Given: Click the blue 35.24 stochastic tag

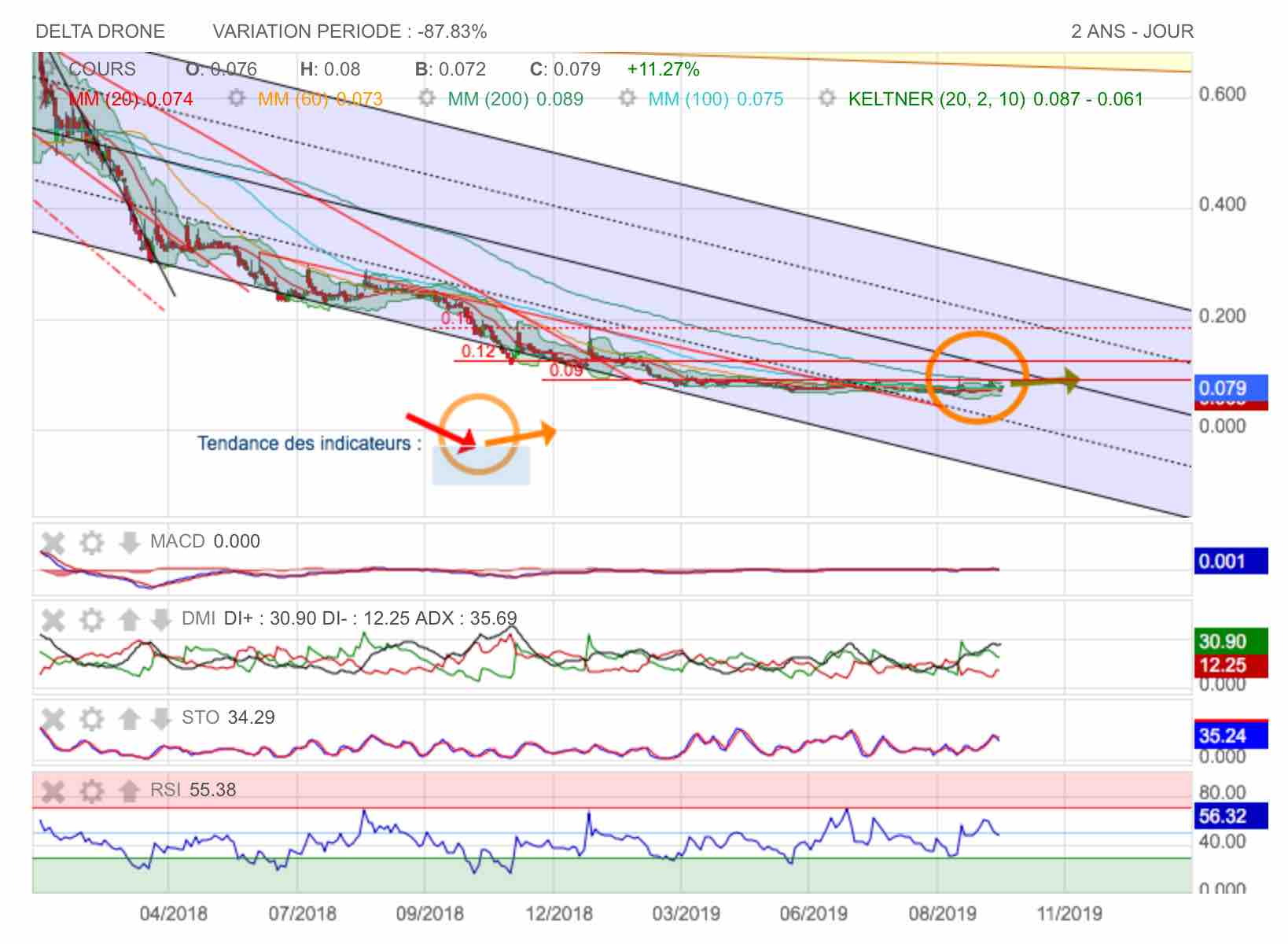Looking at the screenshot, I should (x=1231, y=736).
